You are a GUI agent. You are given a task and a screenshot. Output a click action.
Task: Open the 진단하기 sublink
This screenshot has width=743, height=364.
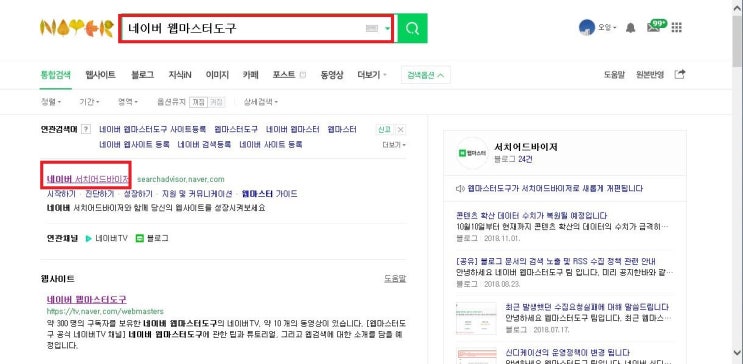pyautogui.click(x=100, y=194)
